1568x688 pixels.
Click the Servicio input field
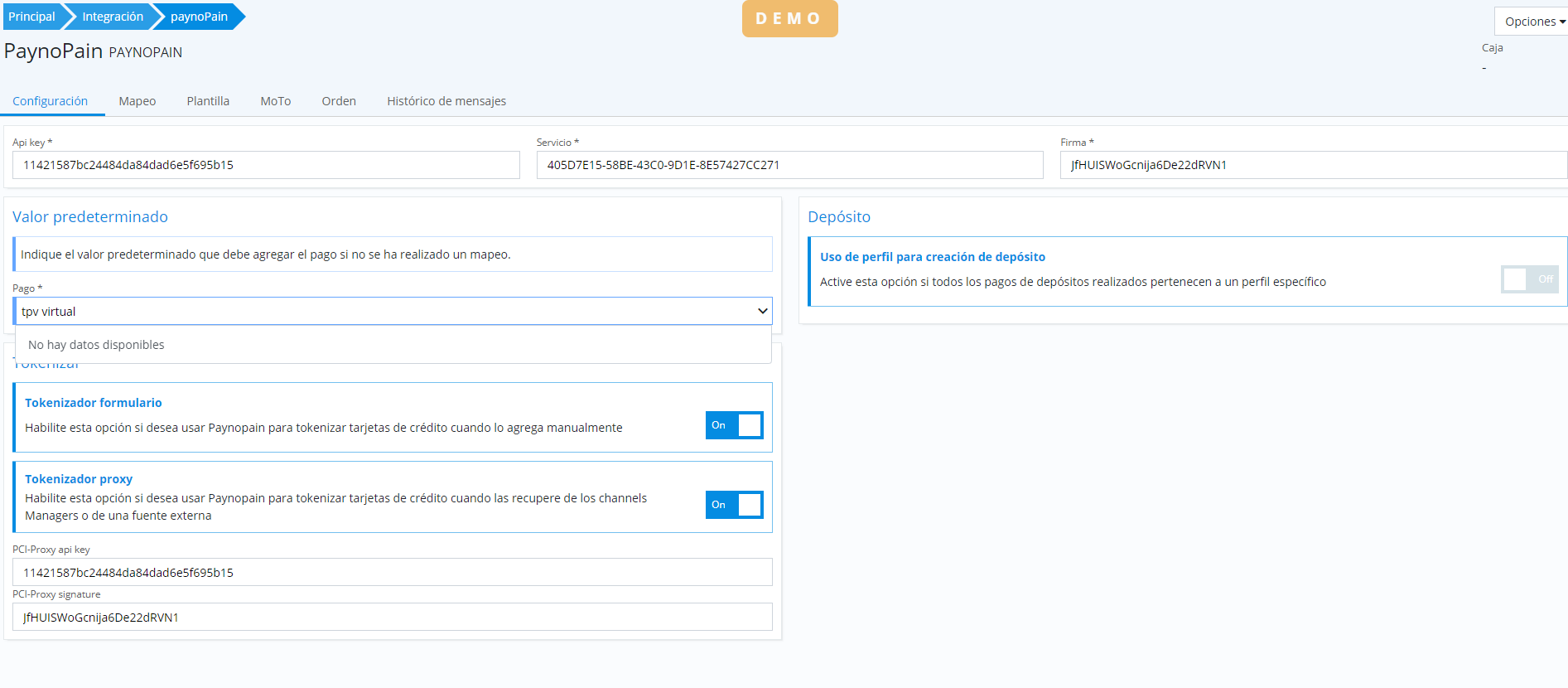pyautogui.click(x=789, y=165)
